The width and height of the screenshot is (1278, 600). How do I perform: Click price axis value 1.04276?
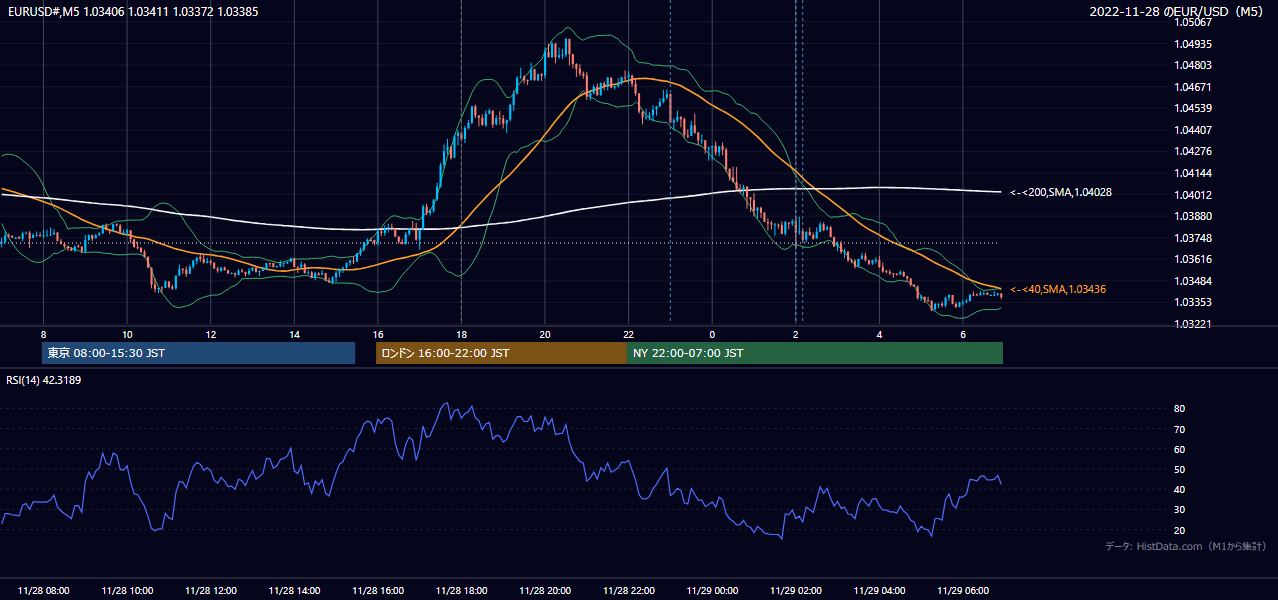coord(1192,152)
